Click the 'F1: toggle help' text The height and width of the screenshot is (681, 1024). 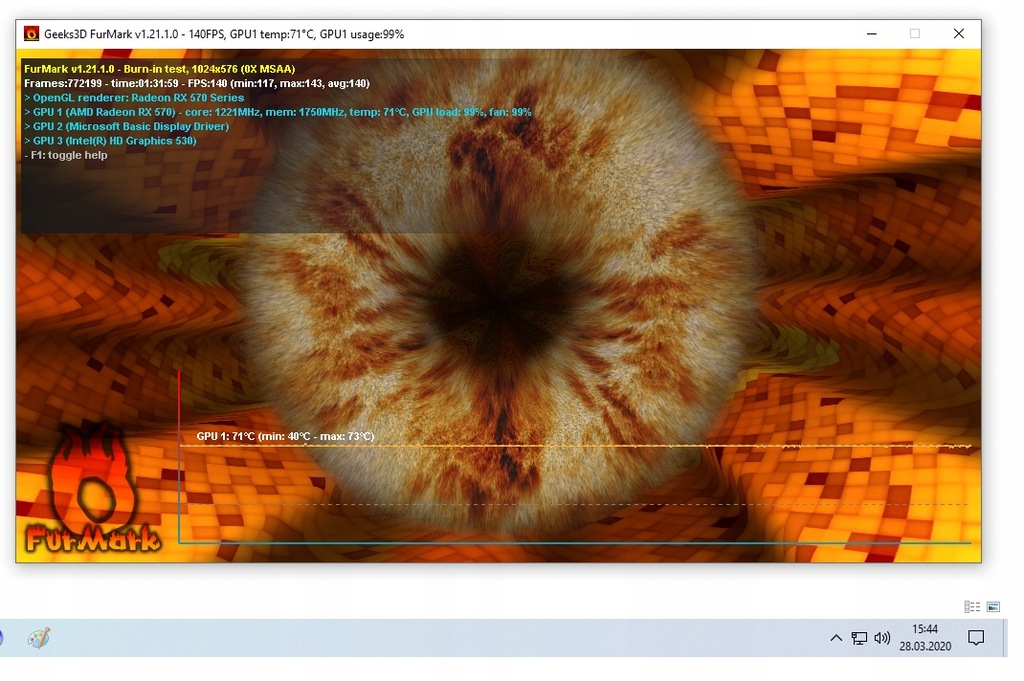click(66, 155)
